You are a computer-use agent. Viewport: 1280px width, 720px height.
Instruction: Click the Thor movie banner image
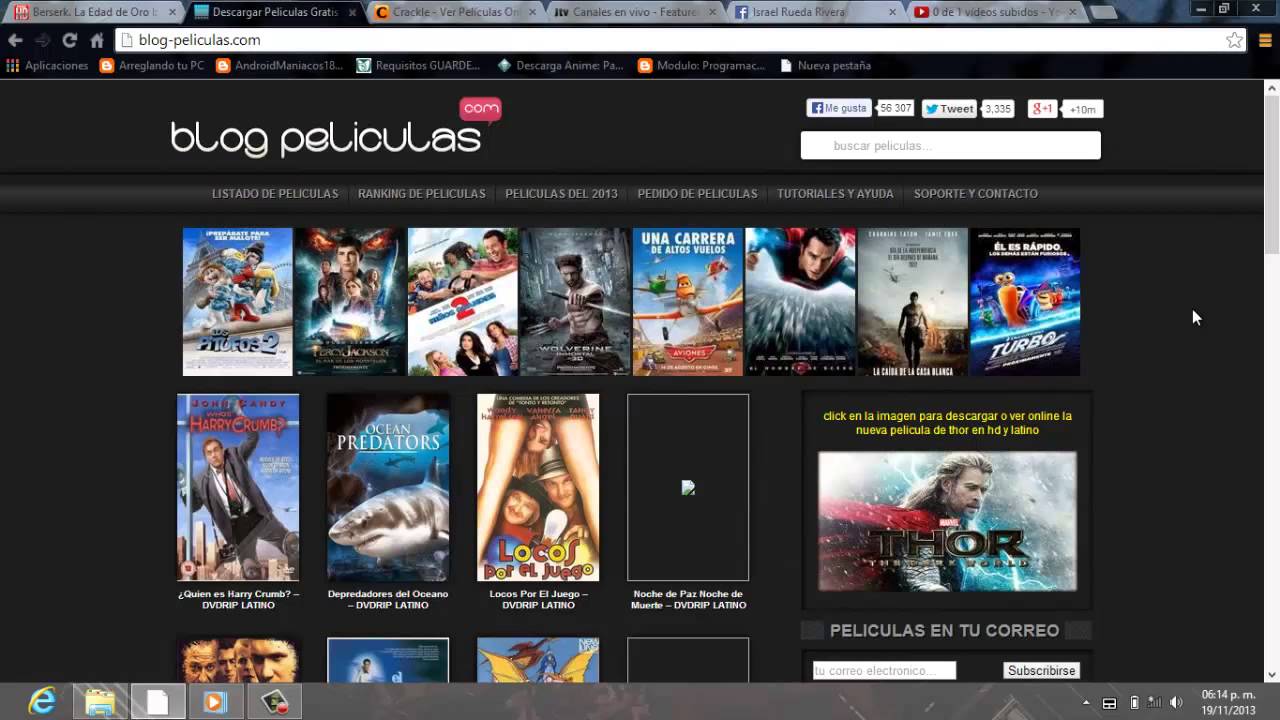(947, 521)
